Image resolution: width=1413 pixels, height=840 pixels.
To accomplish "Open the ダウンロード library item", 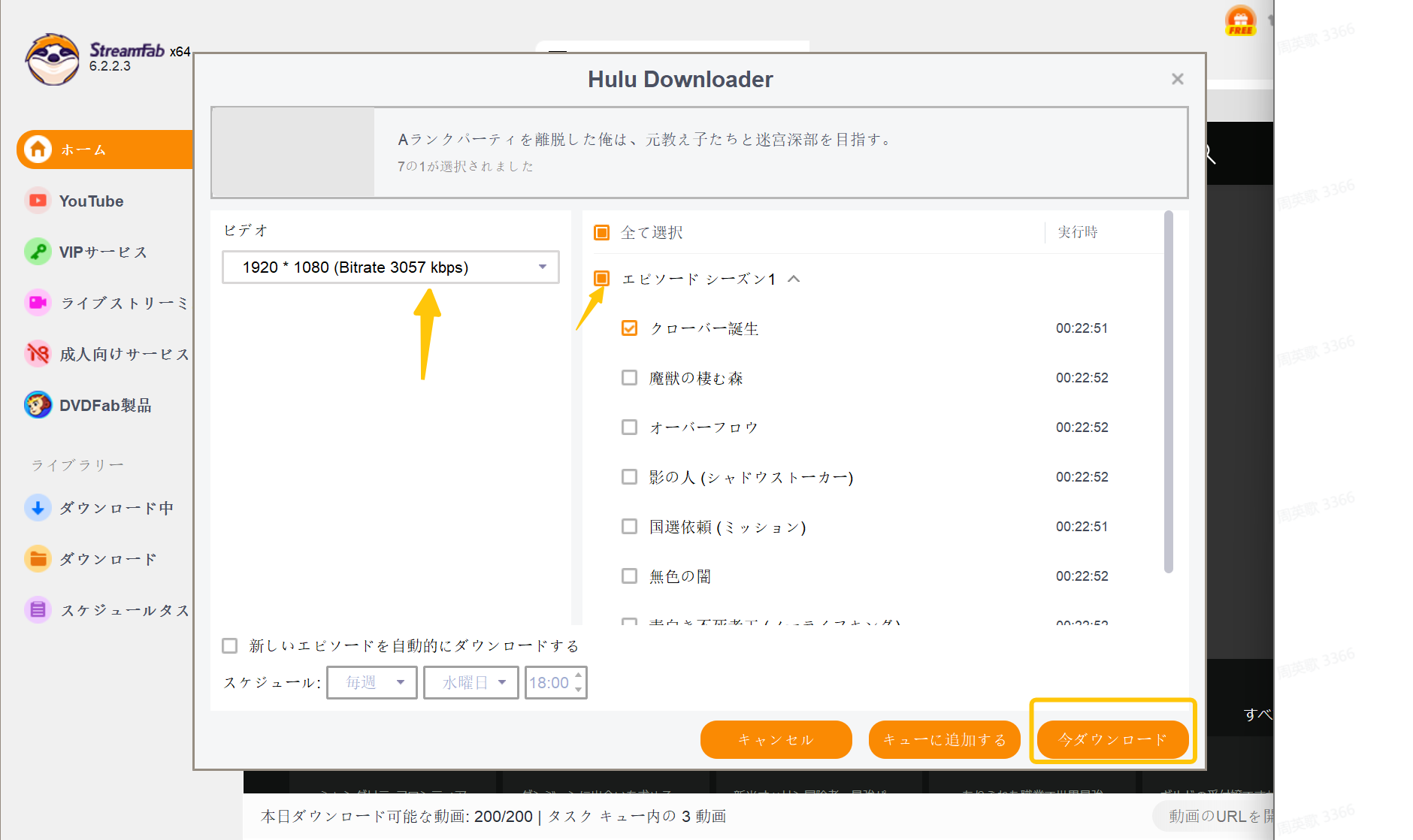I will (x=105, y=559).
